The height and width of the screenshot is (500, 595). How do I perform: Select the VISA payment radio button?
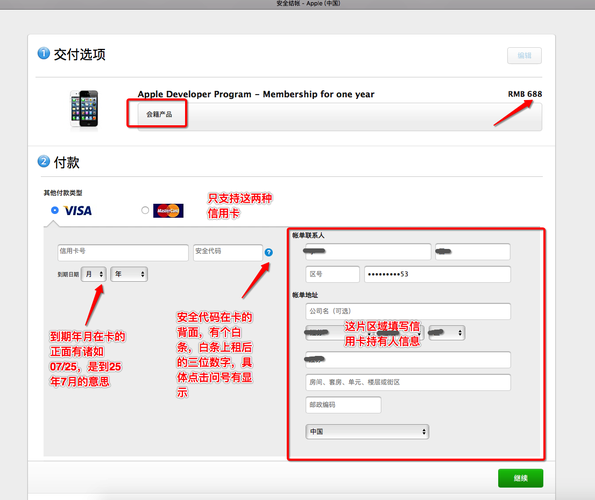pos(55,210)
